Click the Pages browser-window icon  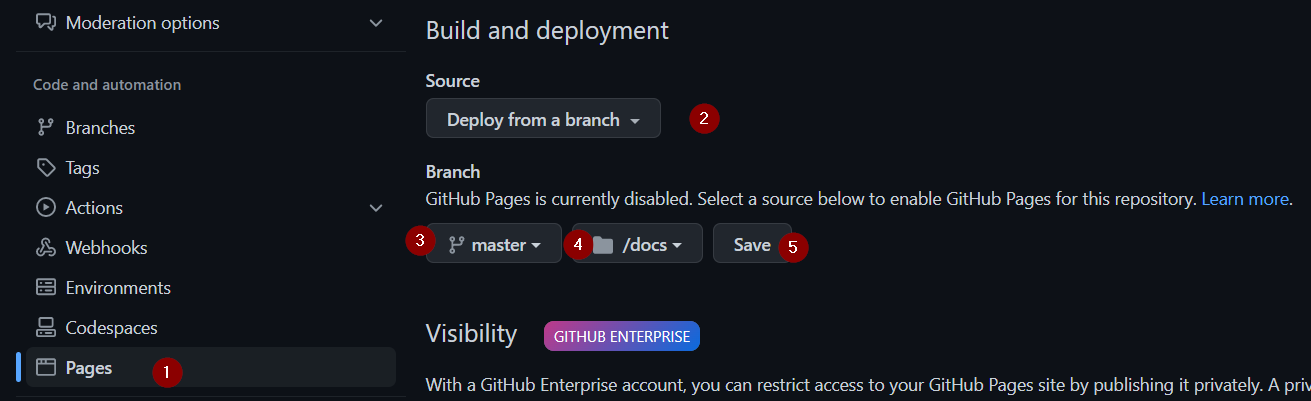pos(45,367)
